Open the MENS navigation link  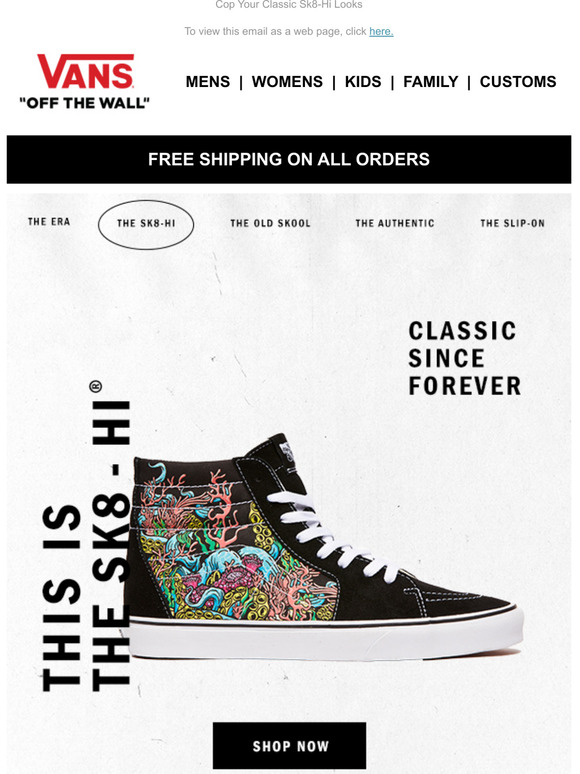(x=208, y=81)
